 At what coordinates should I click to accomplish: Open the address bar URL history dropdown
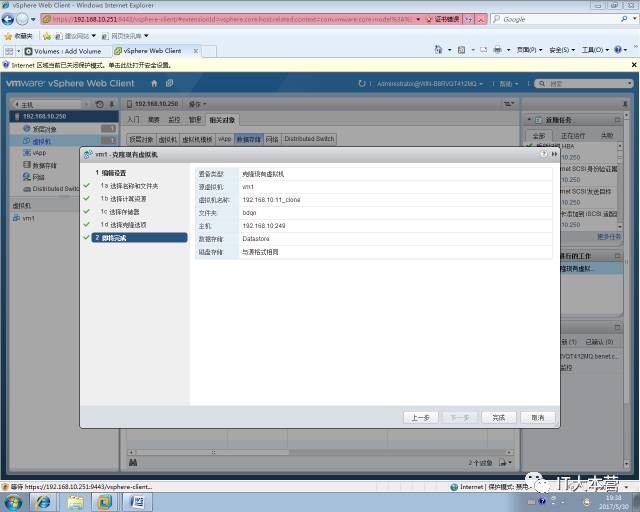tap(418, 19)
